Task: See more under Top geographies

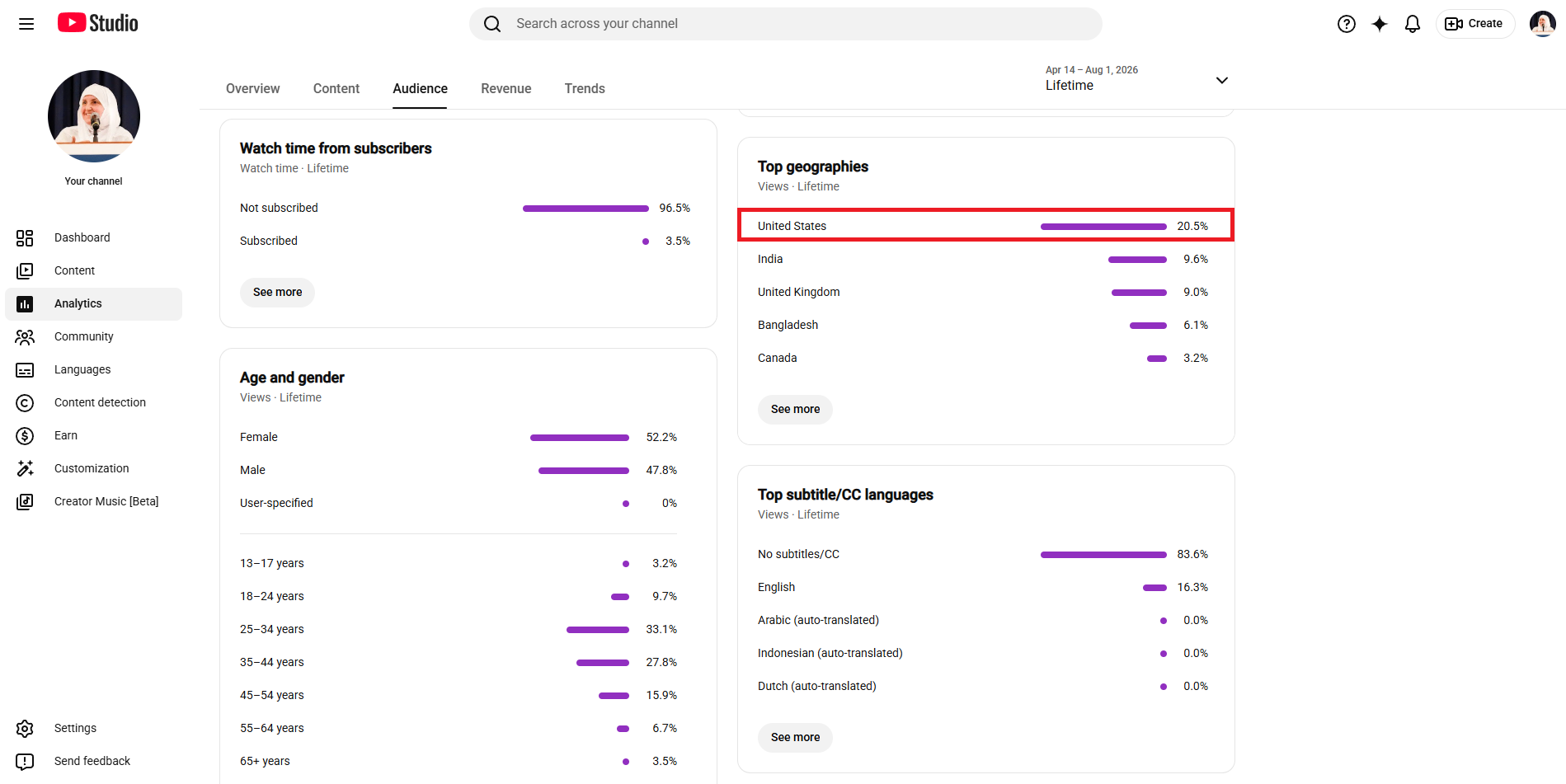Action: pyautogui.click(x=795, y=410)
